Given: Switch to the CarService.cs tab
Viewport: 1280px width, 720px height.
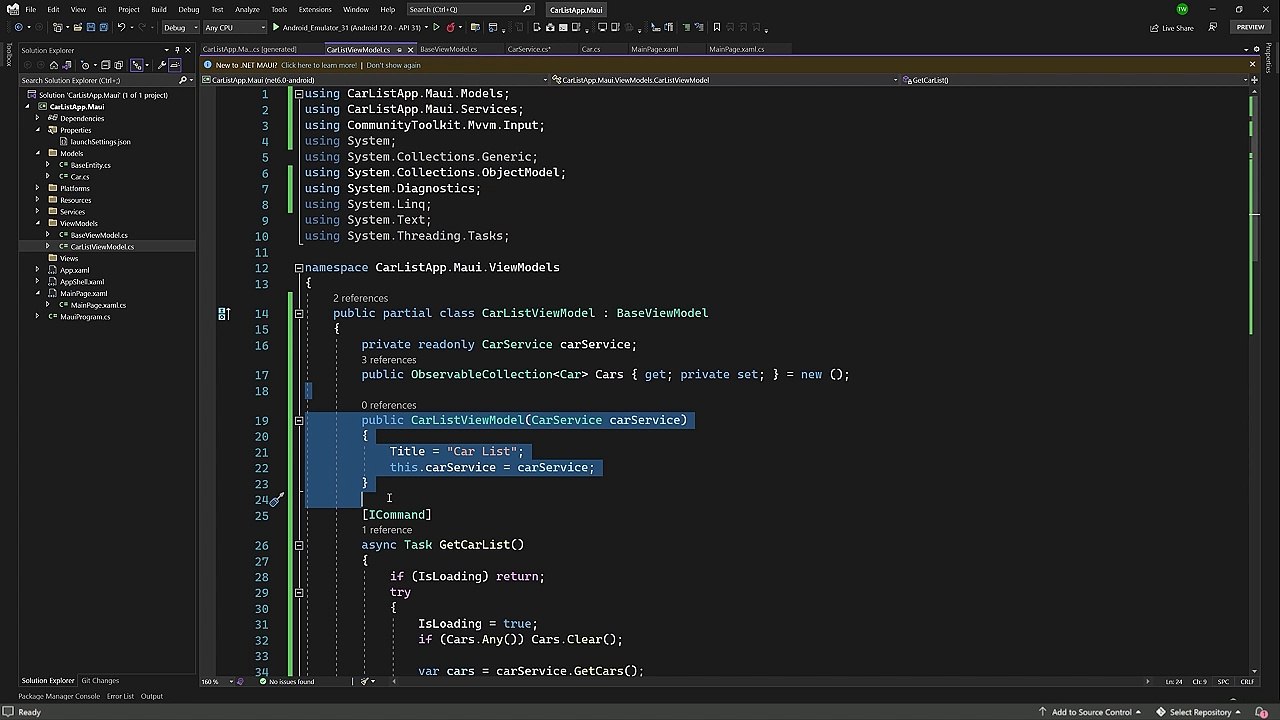Looking at the screenshot, I should pyautogui.click(x=528, y=49).
